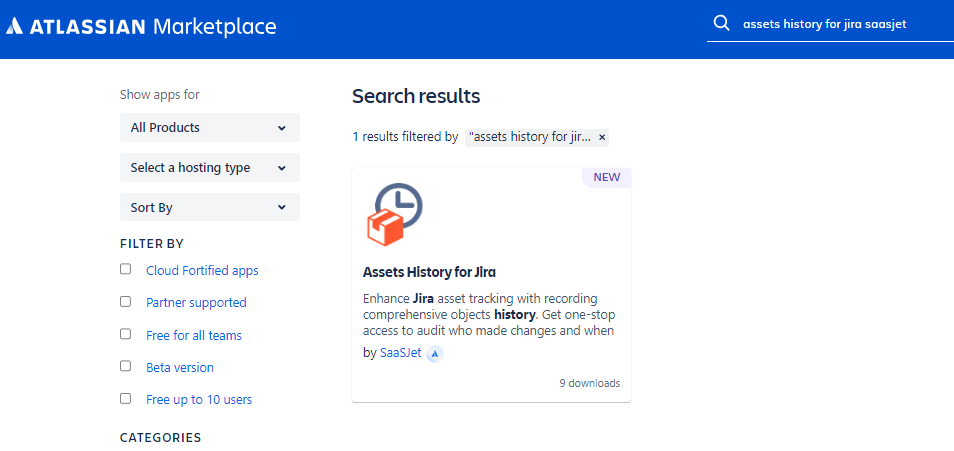Remove the search filter chip
Viewport: 954px width, 451px height.
602,137
